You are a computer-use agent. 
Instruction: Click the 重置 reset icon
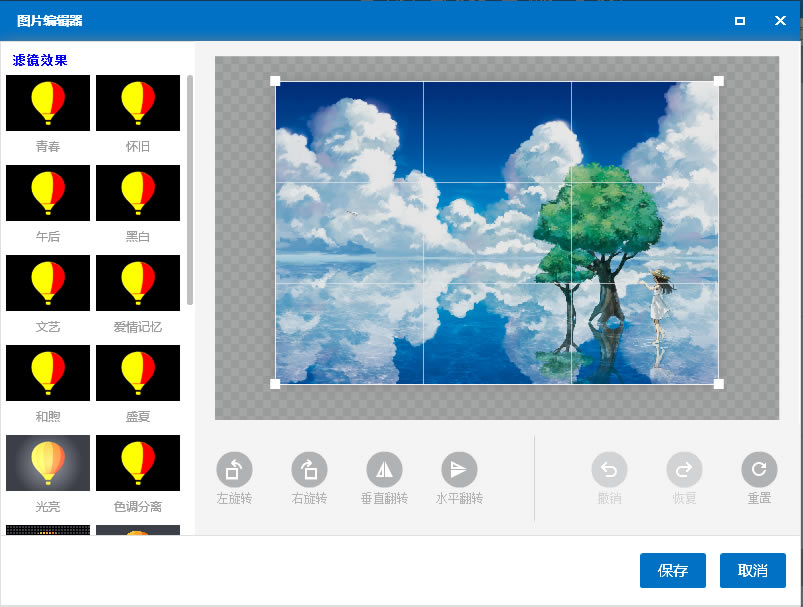(759, 469)
